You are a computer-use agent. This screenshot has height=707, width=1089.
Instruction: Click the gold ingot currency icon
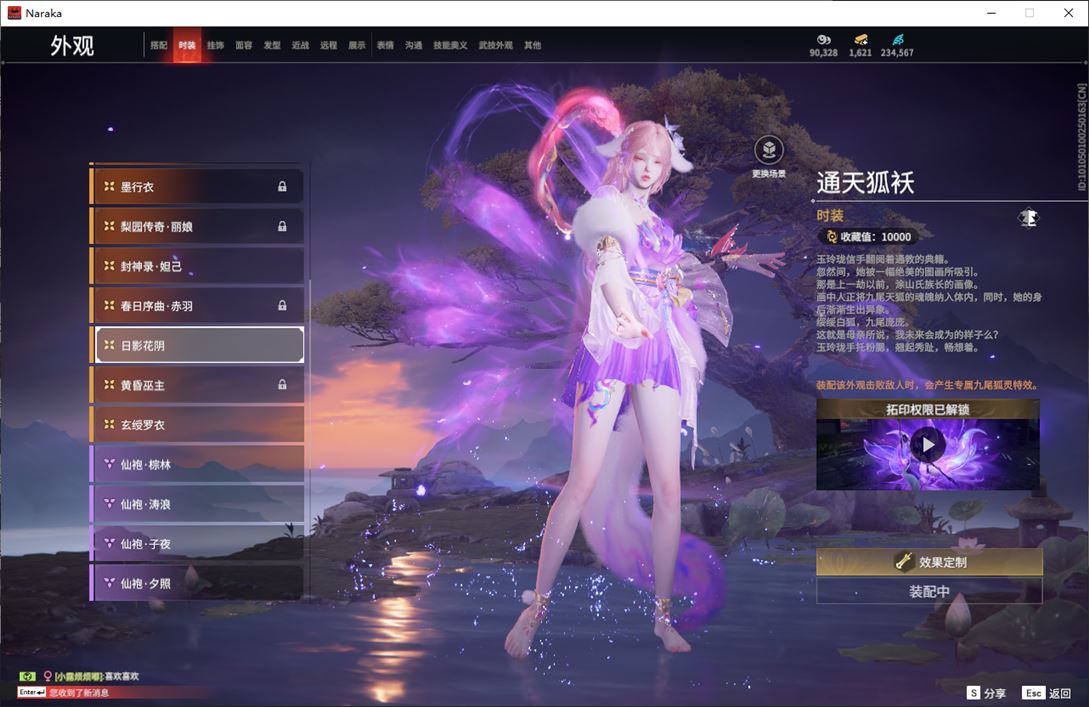861,40
